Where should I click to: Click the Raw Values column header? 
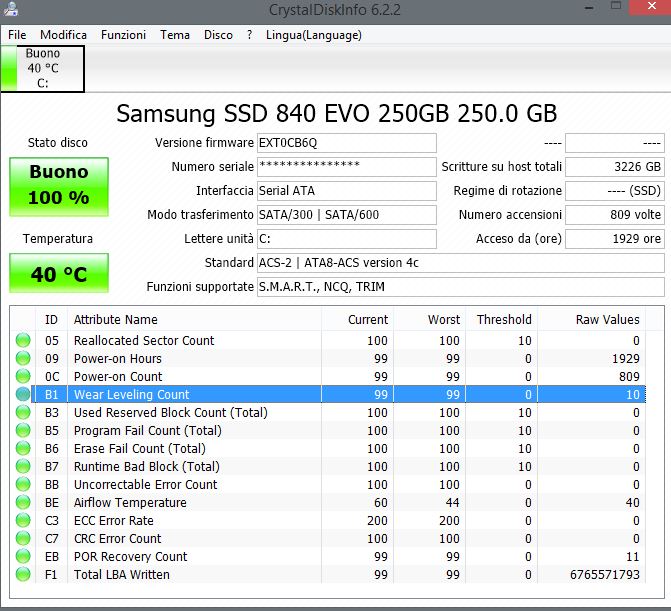[591, 320]
